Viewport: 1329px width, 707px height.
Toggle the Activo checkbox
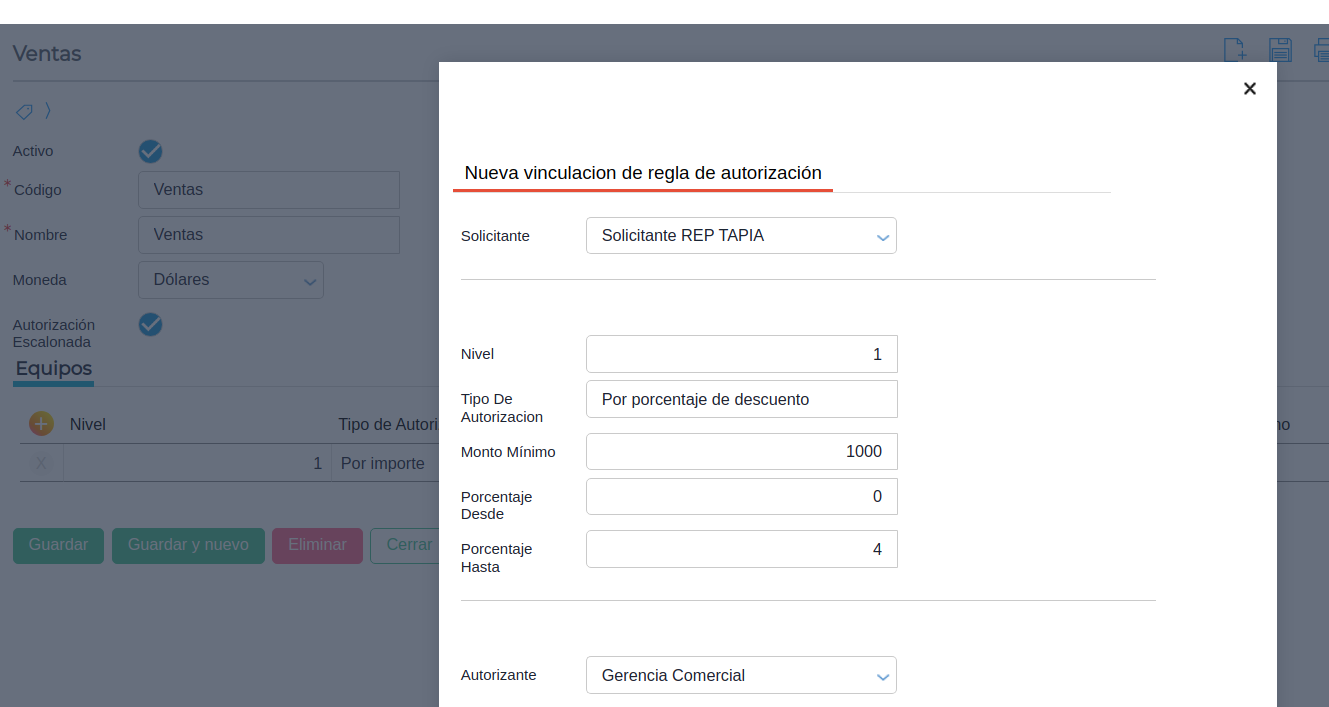(x=151, y=151)
